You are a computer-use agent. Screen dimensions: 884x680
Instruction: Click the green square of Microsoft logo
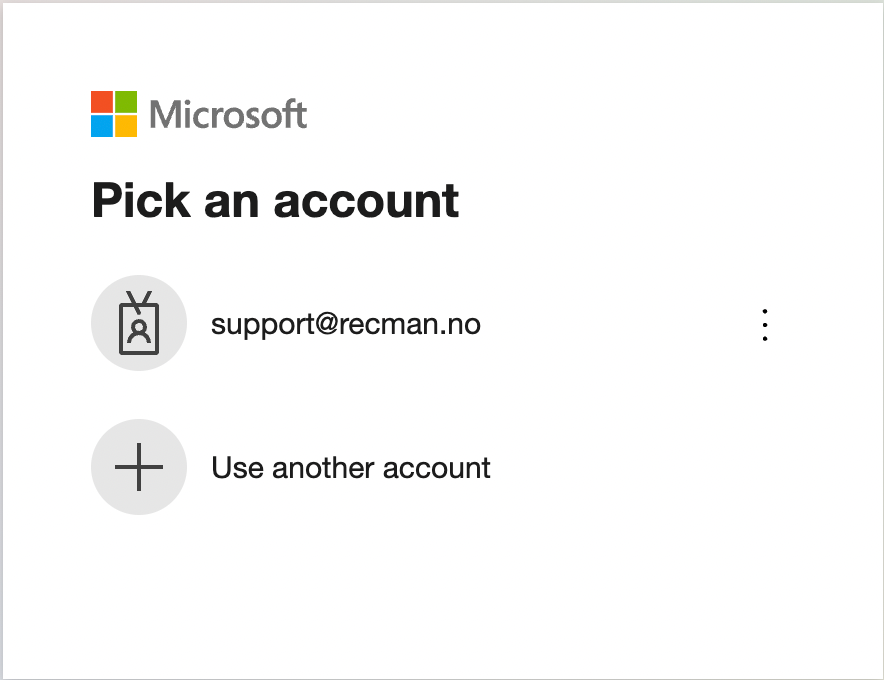coord(126,102)
